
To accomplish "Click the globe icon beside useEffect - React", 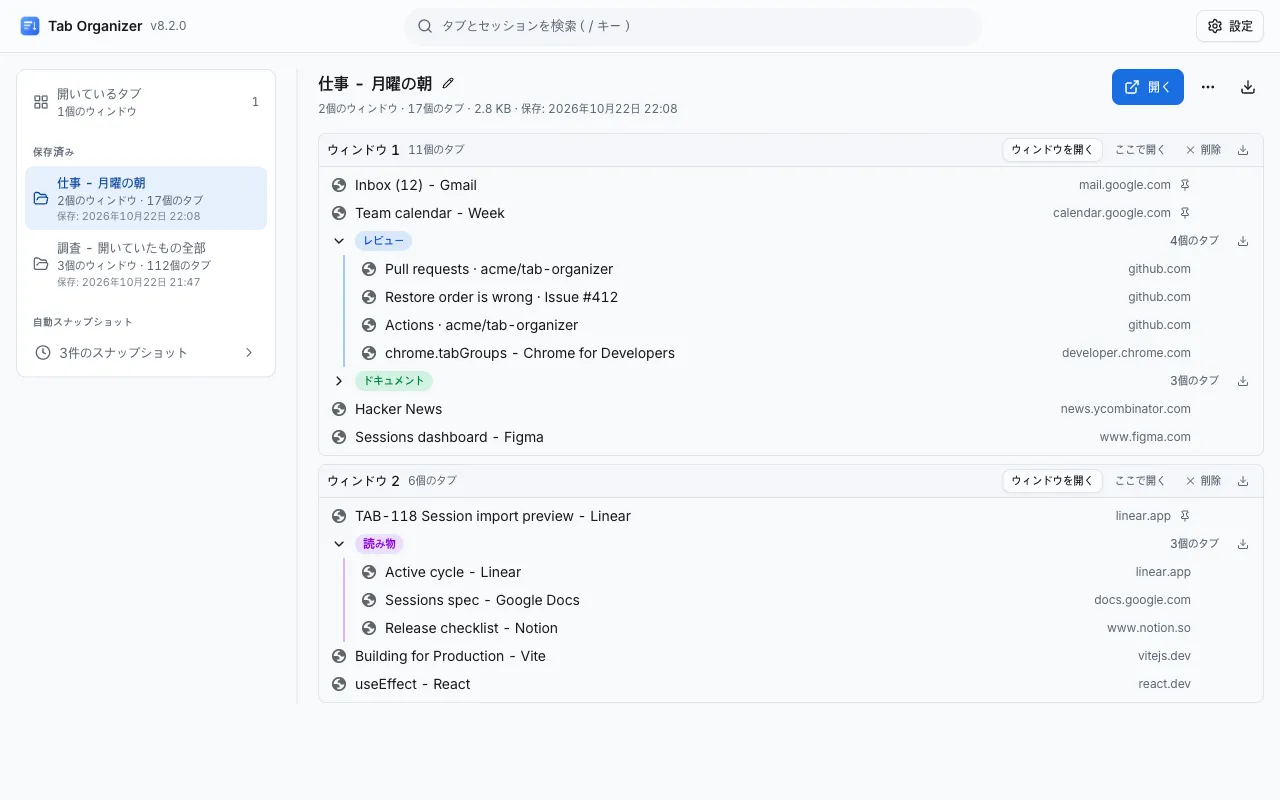I will (x=339, y=684).
